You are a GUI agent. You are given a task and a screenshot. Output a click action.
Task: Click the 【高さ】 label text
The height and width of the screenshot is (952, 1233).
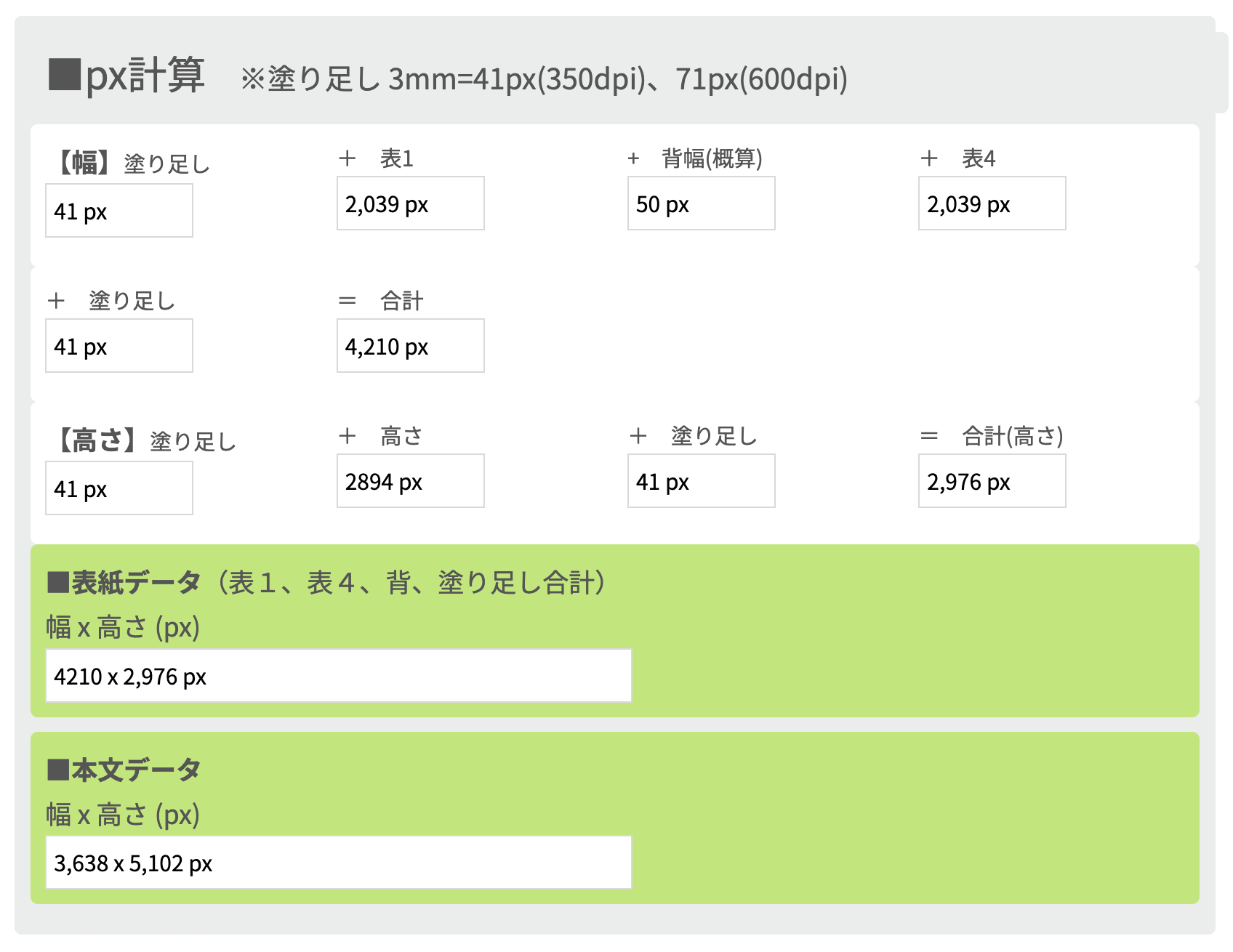[x=97, y=440]
